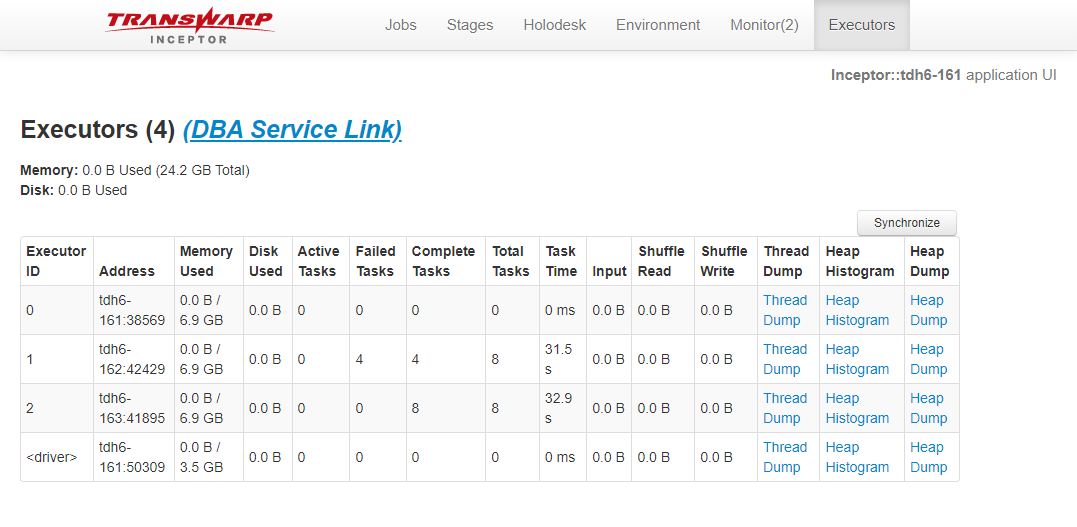
Task: Click the Failed Tasks column header
Action: pyautogui.click(x=376, y=261)
